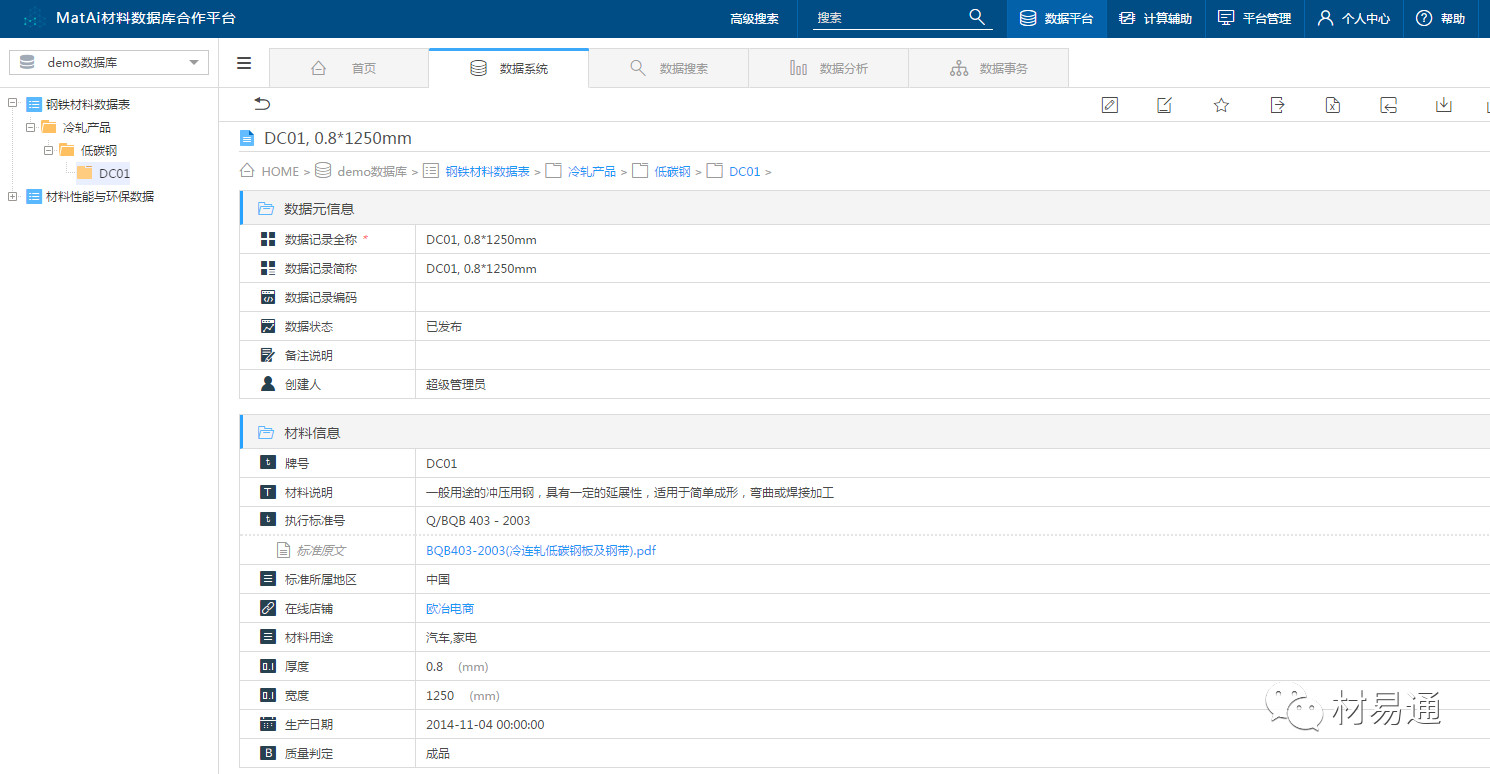Switch to the 数据分析 tab
Screen dimensions: 1490x774
pyautogui.click(x=828, y=69)
